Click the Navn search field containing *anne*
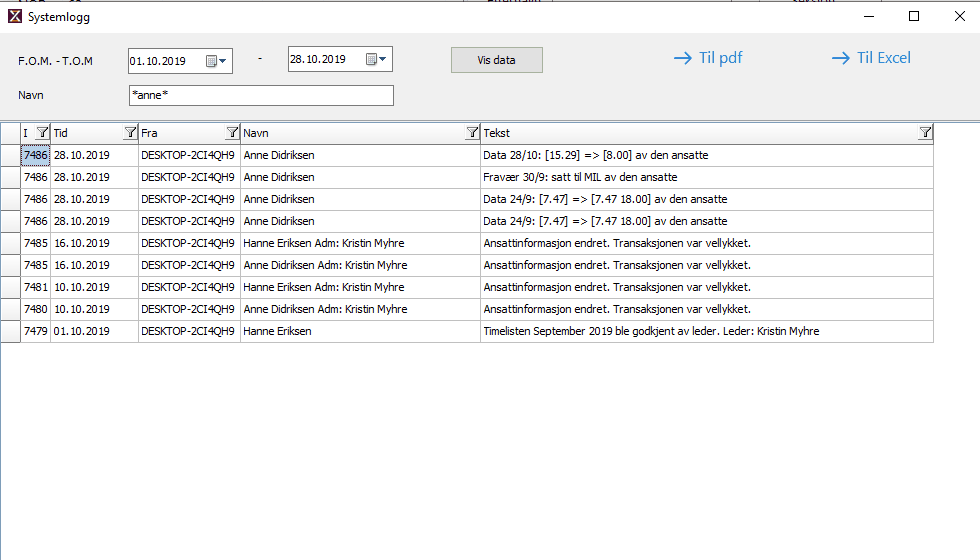980x560 pixels. (x=260, y=95)
